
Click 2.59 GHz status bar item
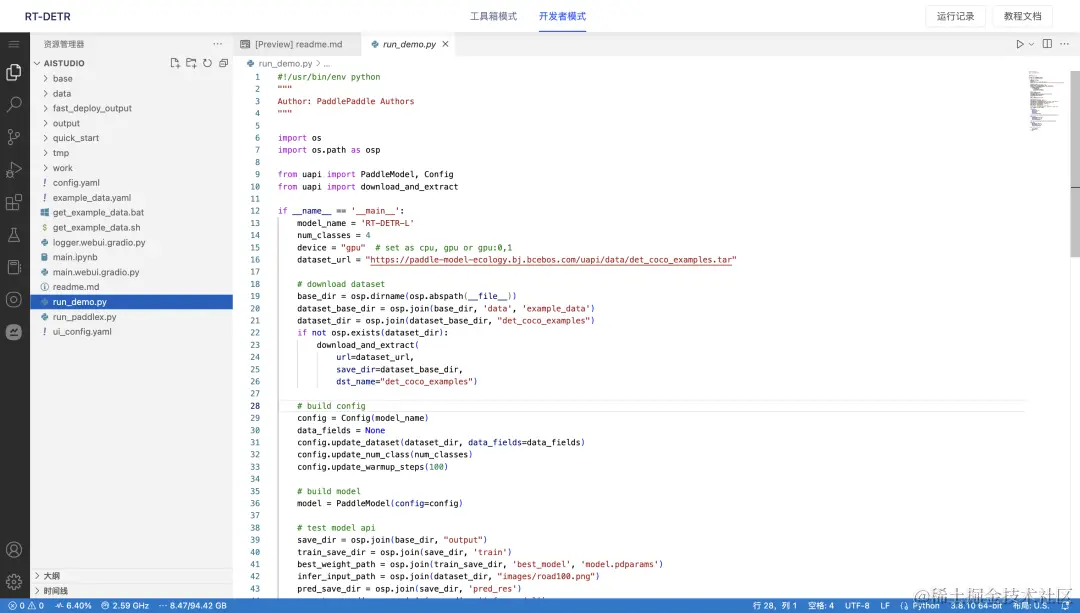coord(125,605)
